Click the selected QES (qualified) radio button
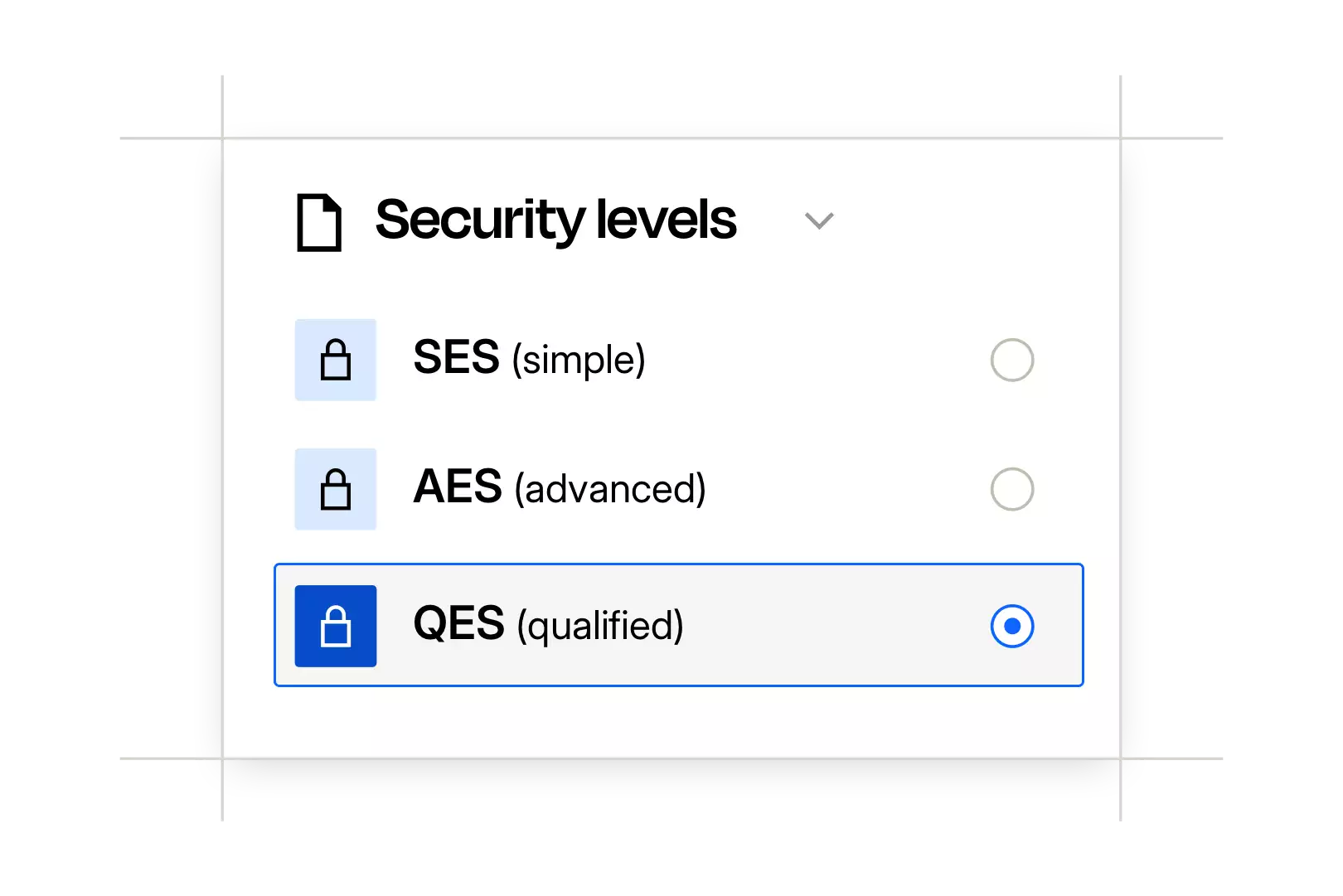This screenshot has height=896, width=1343. [1011, 626]
